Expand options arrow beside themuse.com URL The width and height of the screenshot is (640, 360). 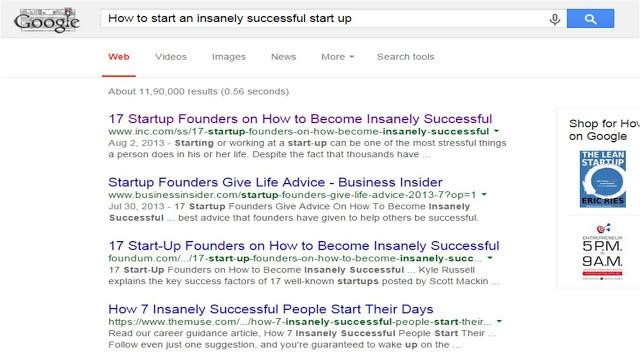point(499,322)
